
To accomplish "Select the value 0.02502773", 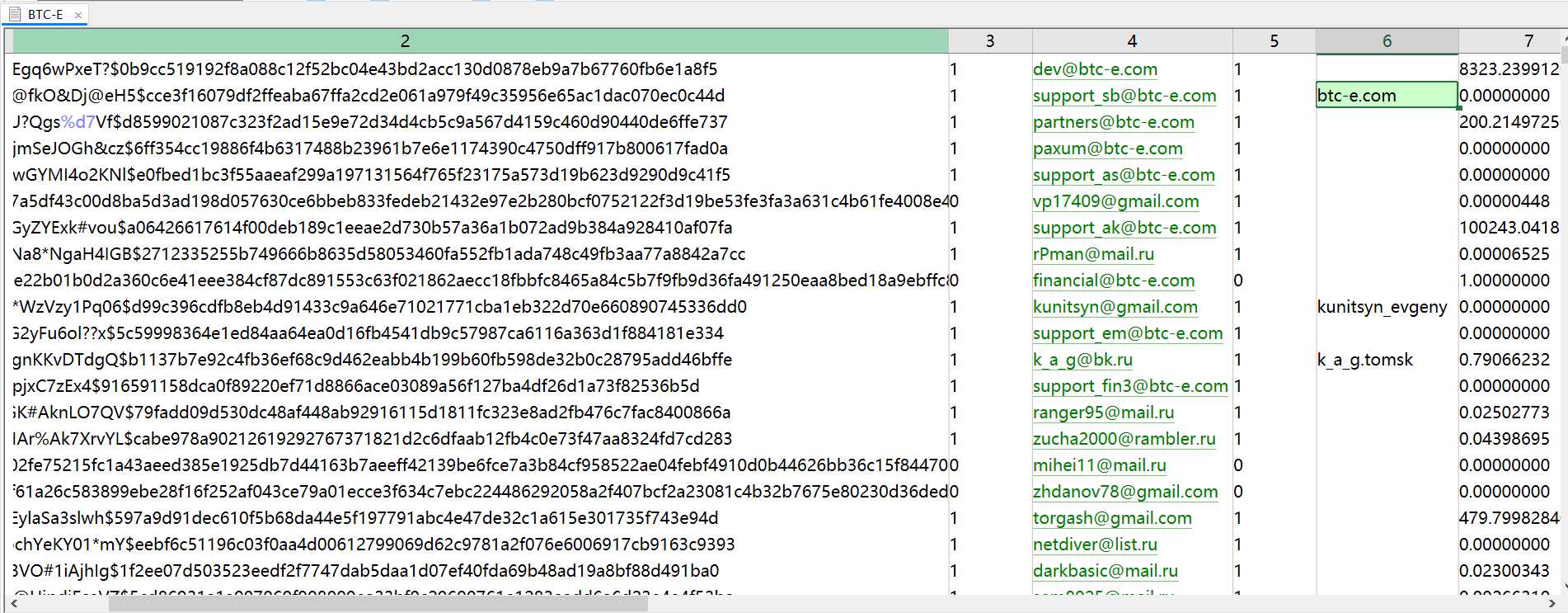I will (1505, 413).
